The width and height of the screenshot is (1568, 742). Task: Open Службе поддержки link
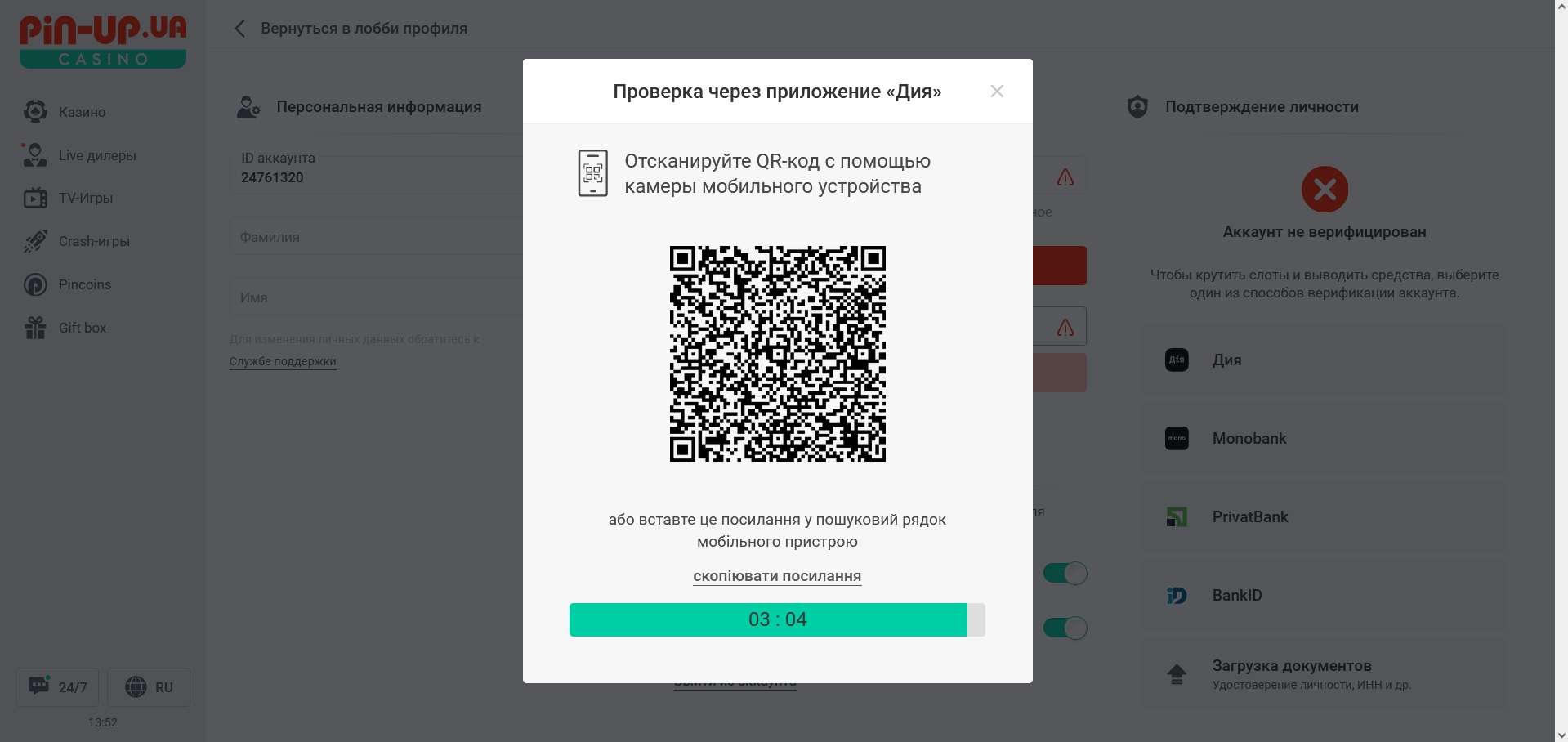click(x=283, y=361)
